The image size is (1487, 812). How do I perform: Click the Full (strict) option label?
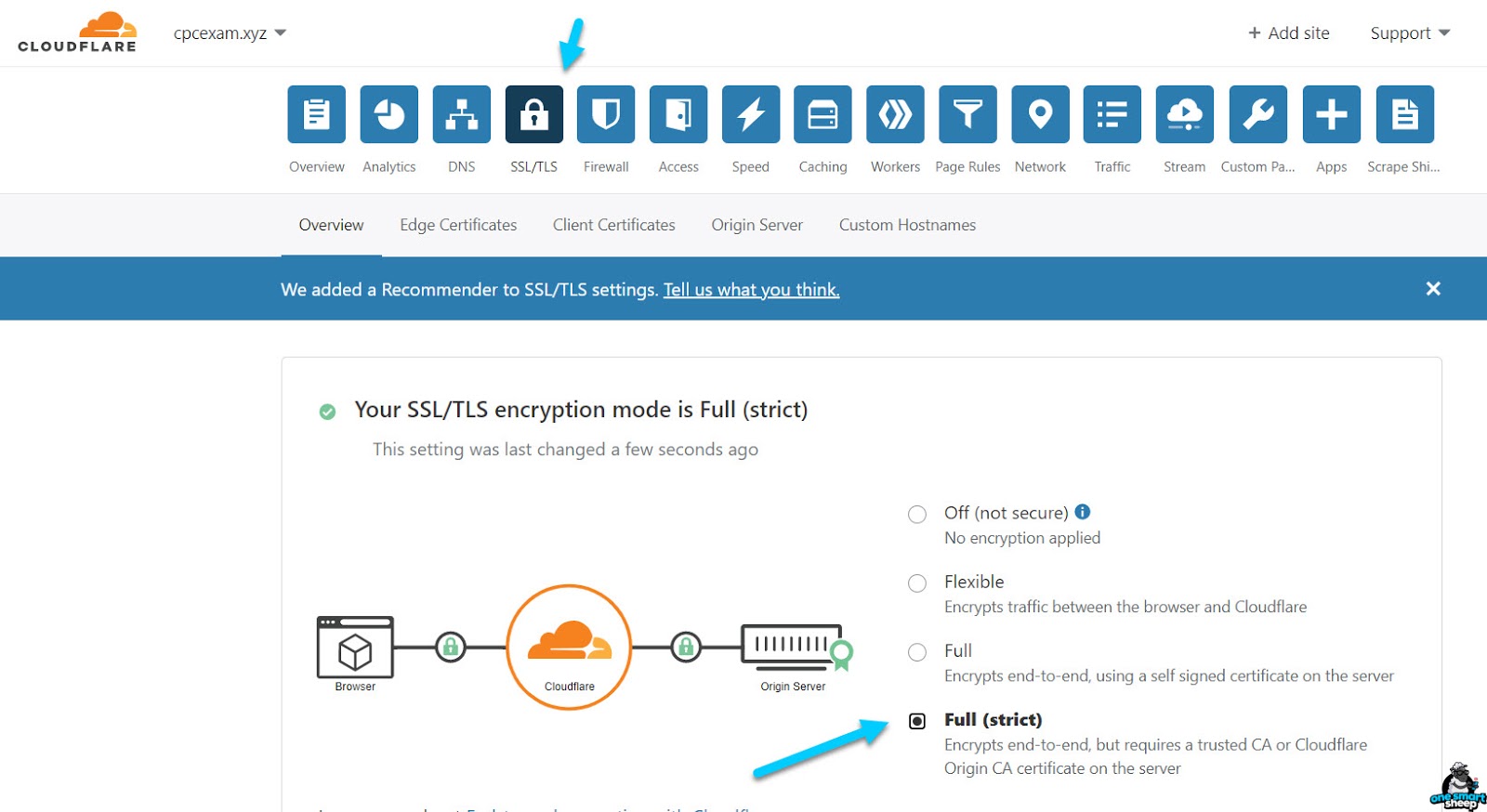pos(993,720)
